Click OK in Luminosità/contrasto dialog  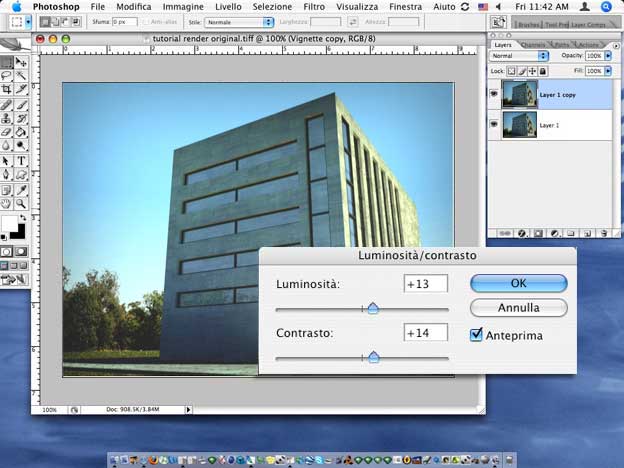click(518, 283)
